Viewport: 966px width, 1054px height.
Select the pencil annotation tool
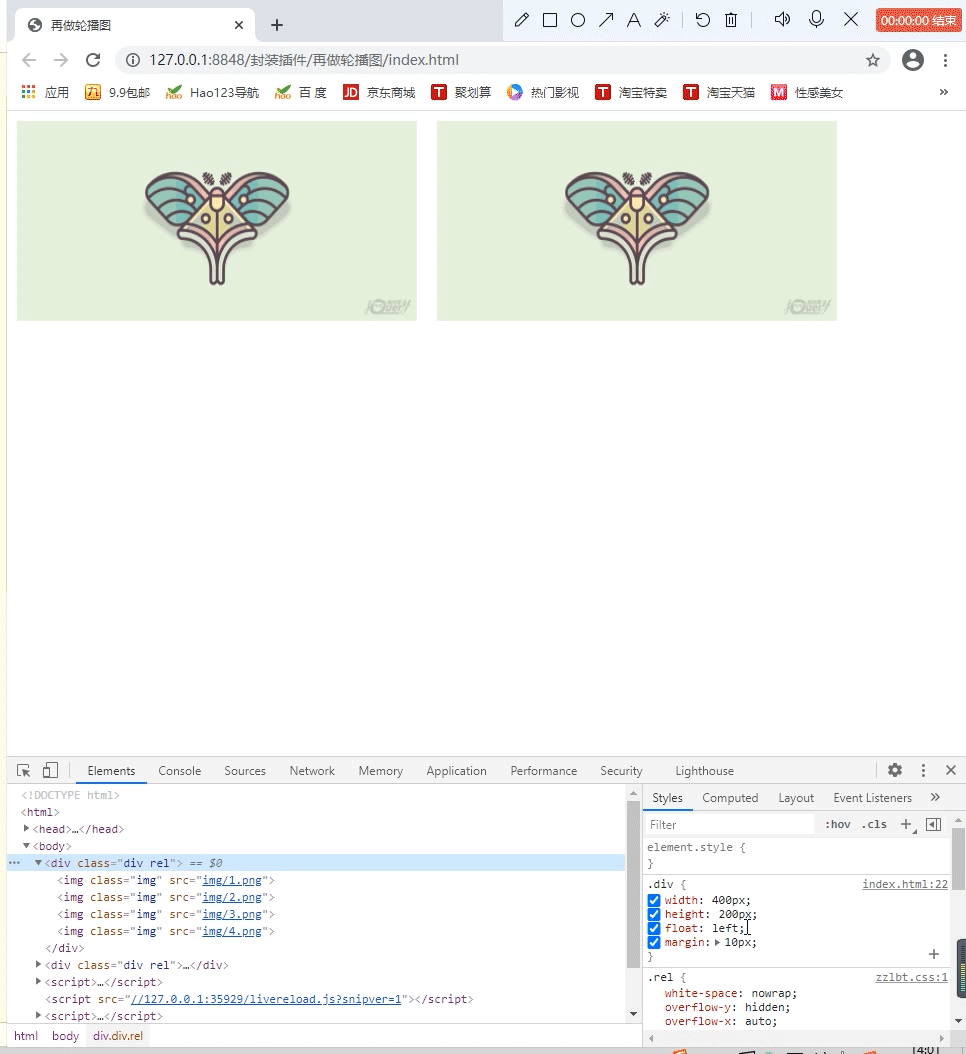521,20
